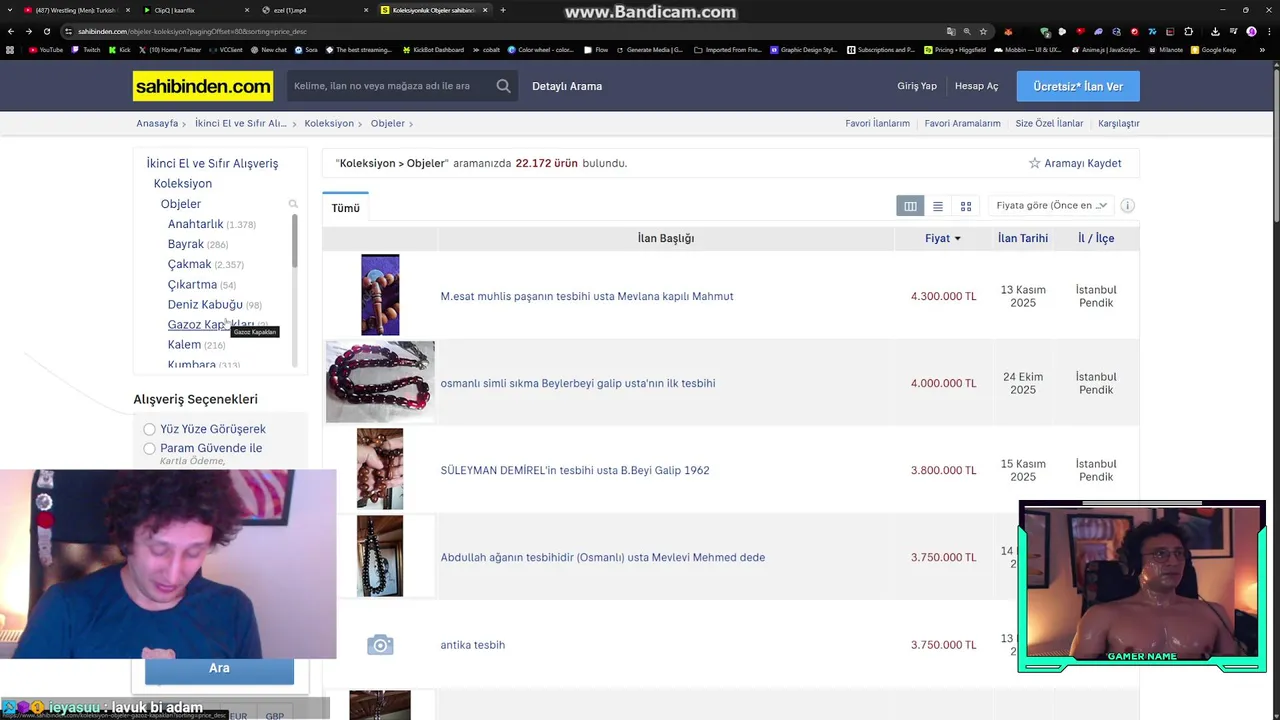Click the star icon beside Aramayı Kaydet
Screen dimensions: 1280x720
click(1035, 163)
